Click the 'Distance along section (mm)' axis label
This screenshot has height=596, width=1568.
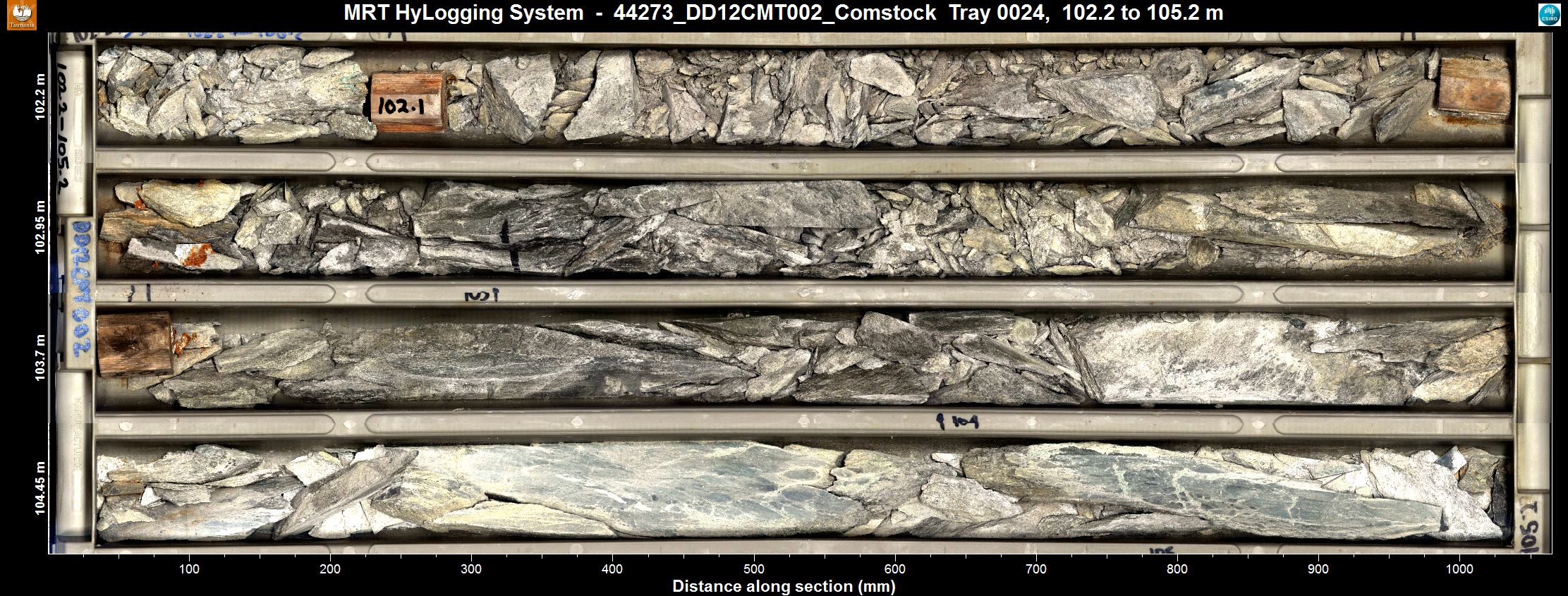[783, 586]
